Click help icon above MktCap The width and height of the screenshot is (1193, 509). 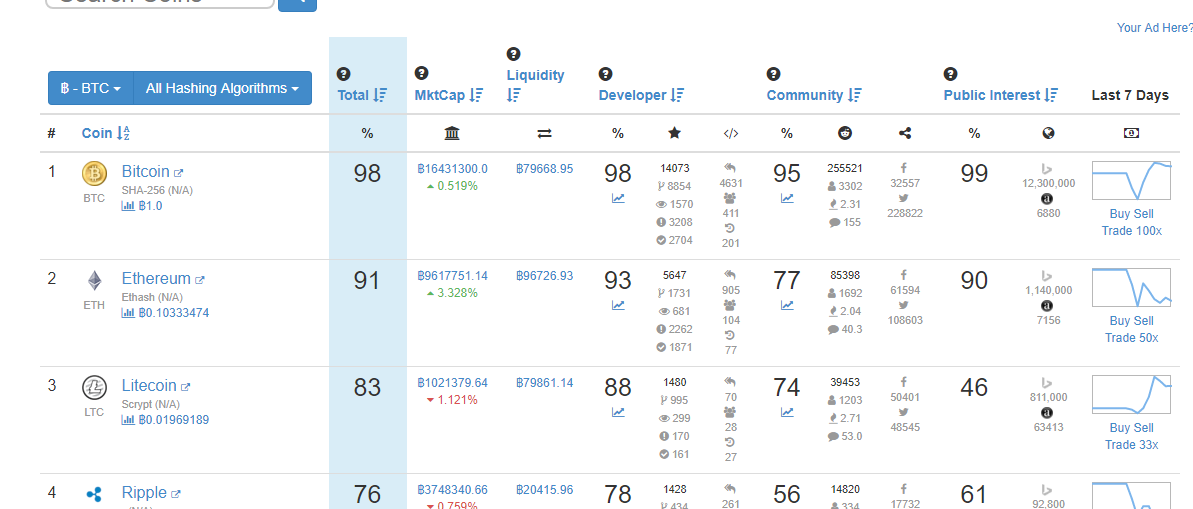click(421, 74)
